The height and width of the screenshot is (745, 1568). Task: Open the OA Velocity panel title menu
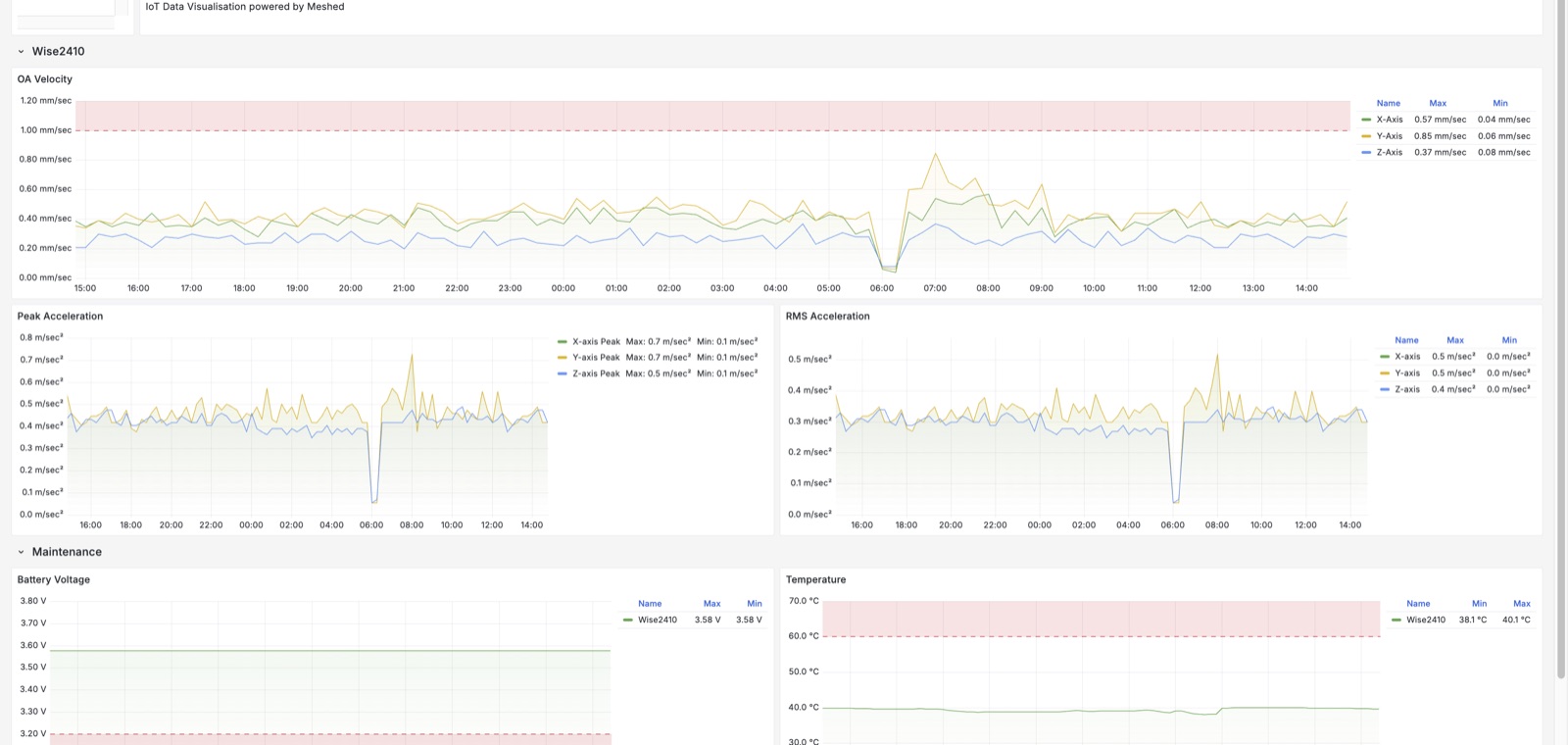(x=45, y=79)
